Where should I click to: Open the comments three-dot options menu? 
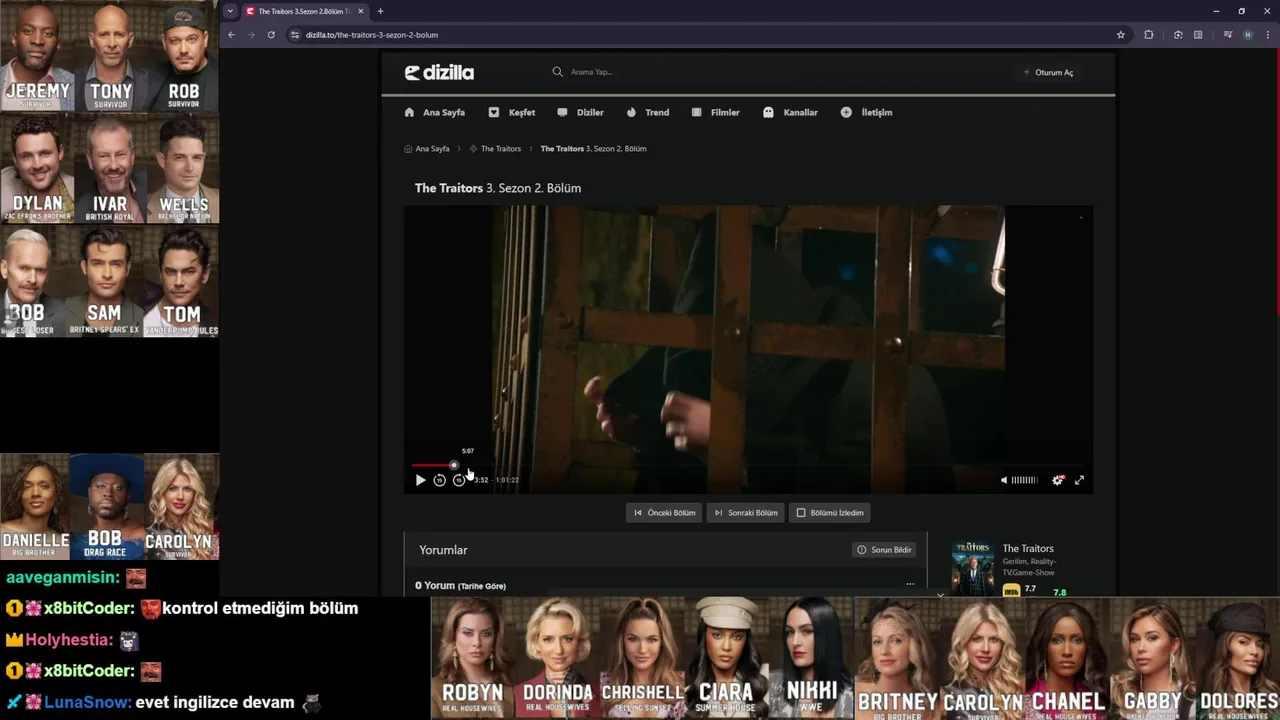point(910,584)
